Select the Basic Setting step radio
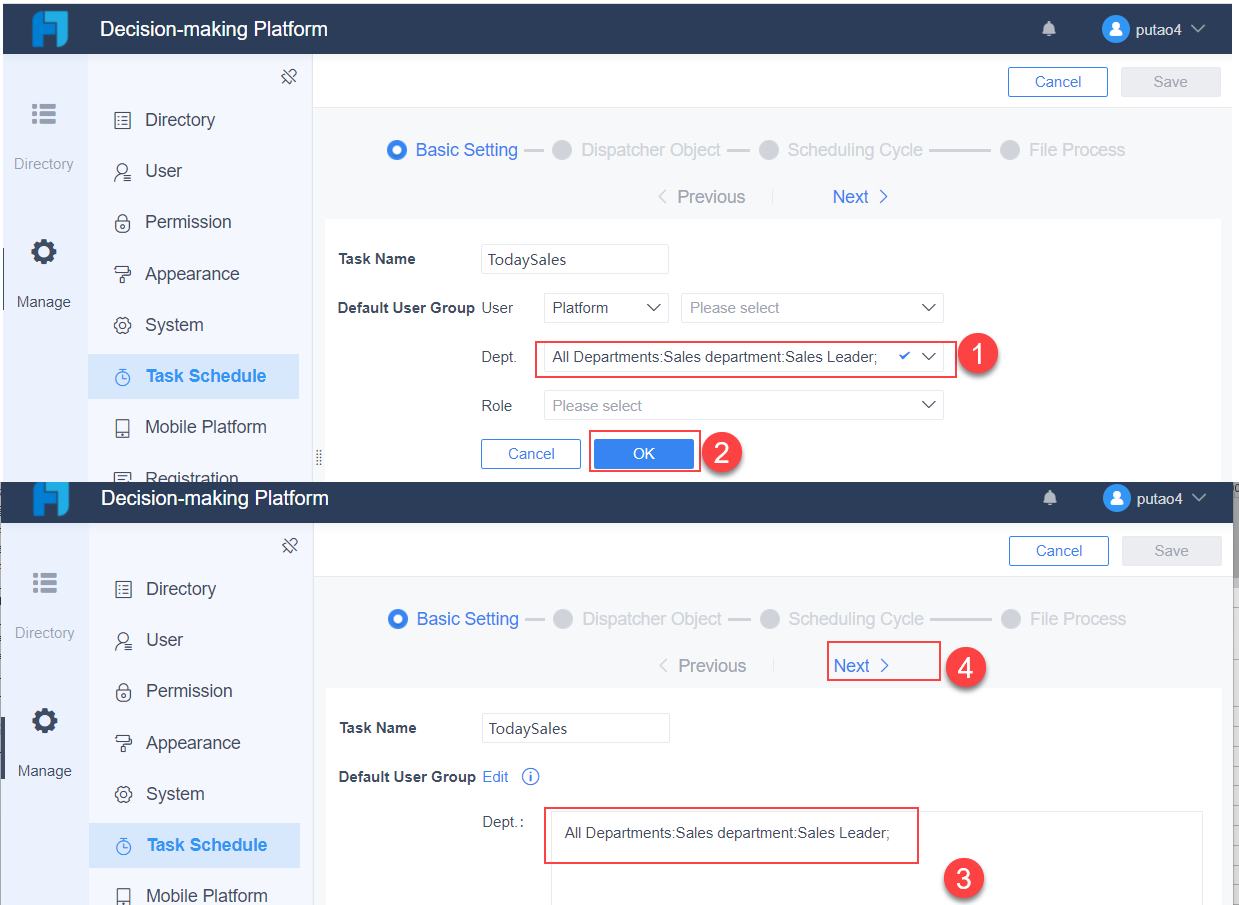The height and width of the screenshot is (905, 1239). pyautogui.click(x=397, y=149)
